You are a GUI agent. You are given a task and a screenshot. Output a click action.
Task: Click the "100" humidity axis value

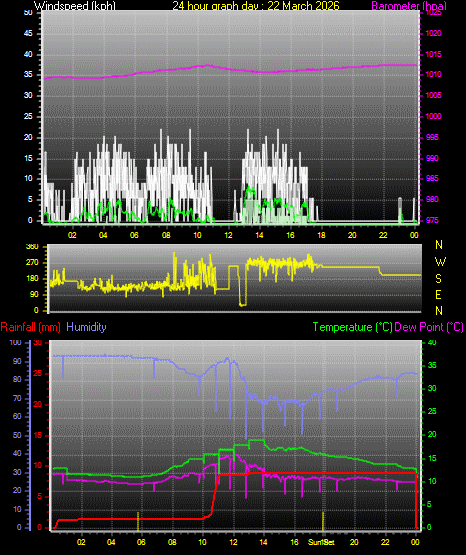coord(15,343)
